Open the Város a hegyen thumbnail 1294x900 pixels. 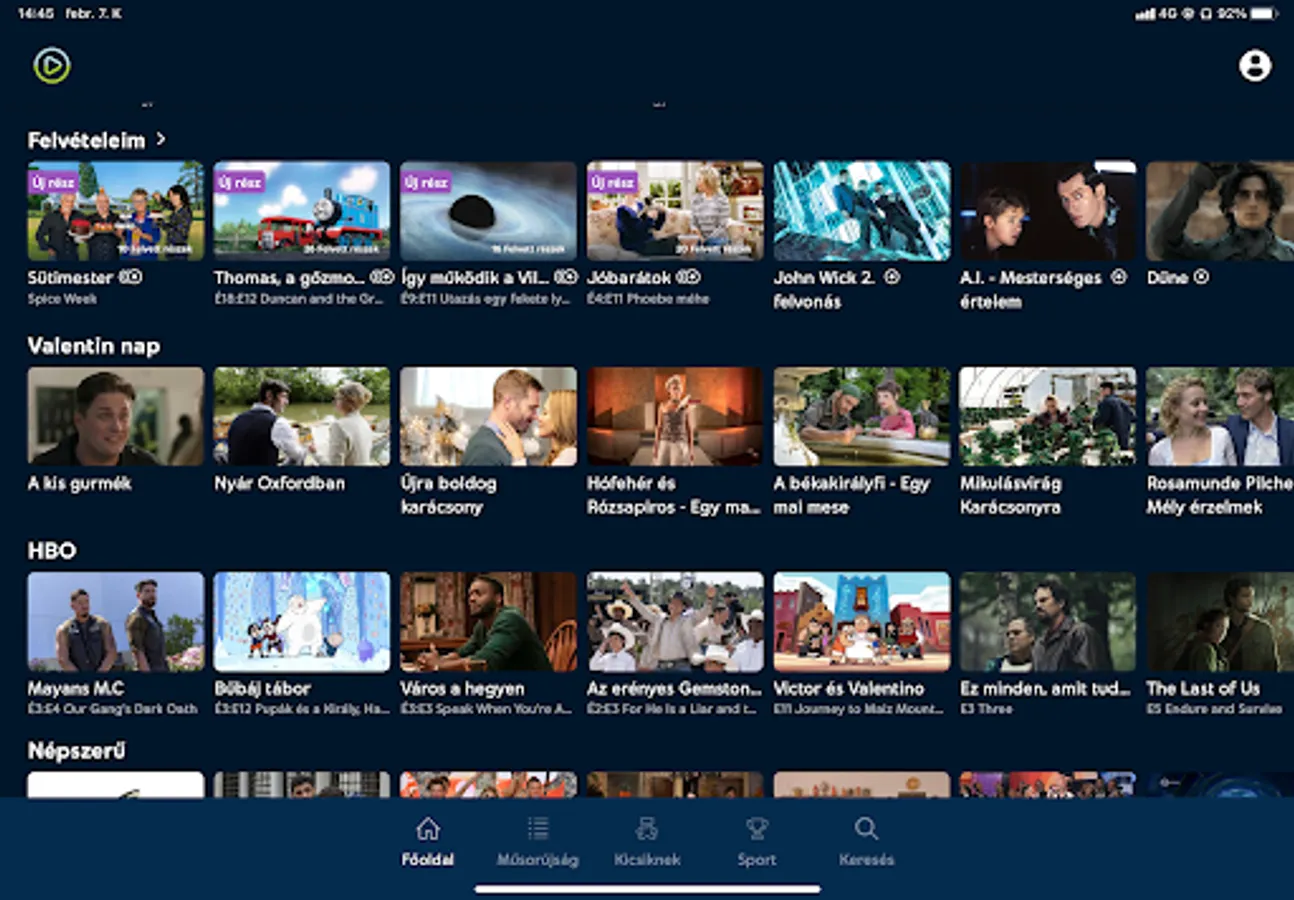pos(489,621)
